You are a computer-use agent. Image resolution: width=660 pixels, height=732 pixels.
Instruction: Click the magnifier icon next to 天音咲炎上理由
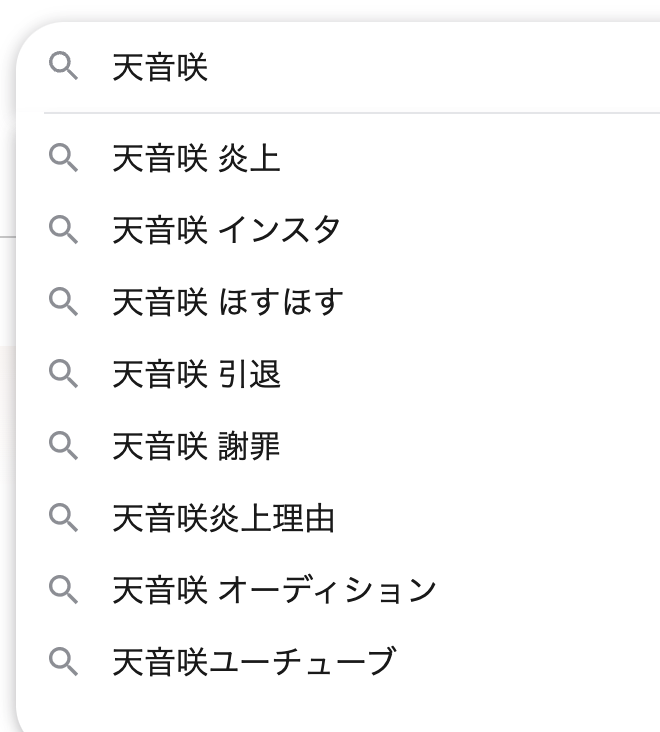click(x=63, y=518)
